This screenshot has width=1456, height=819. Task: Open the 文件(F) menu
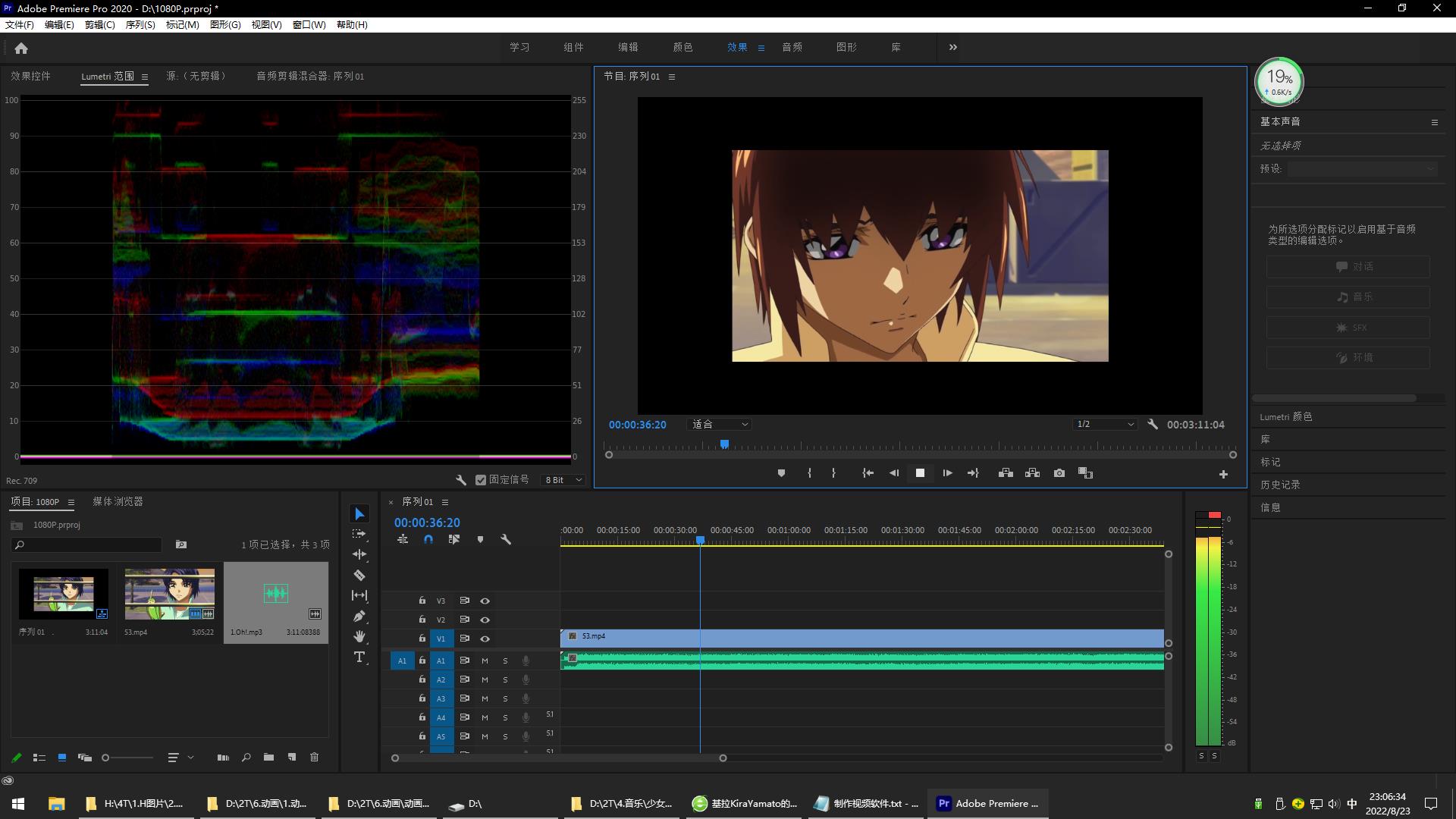point(20,25)
